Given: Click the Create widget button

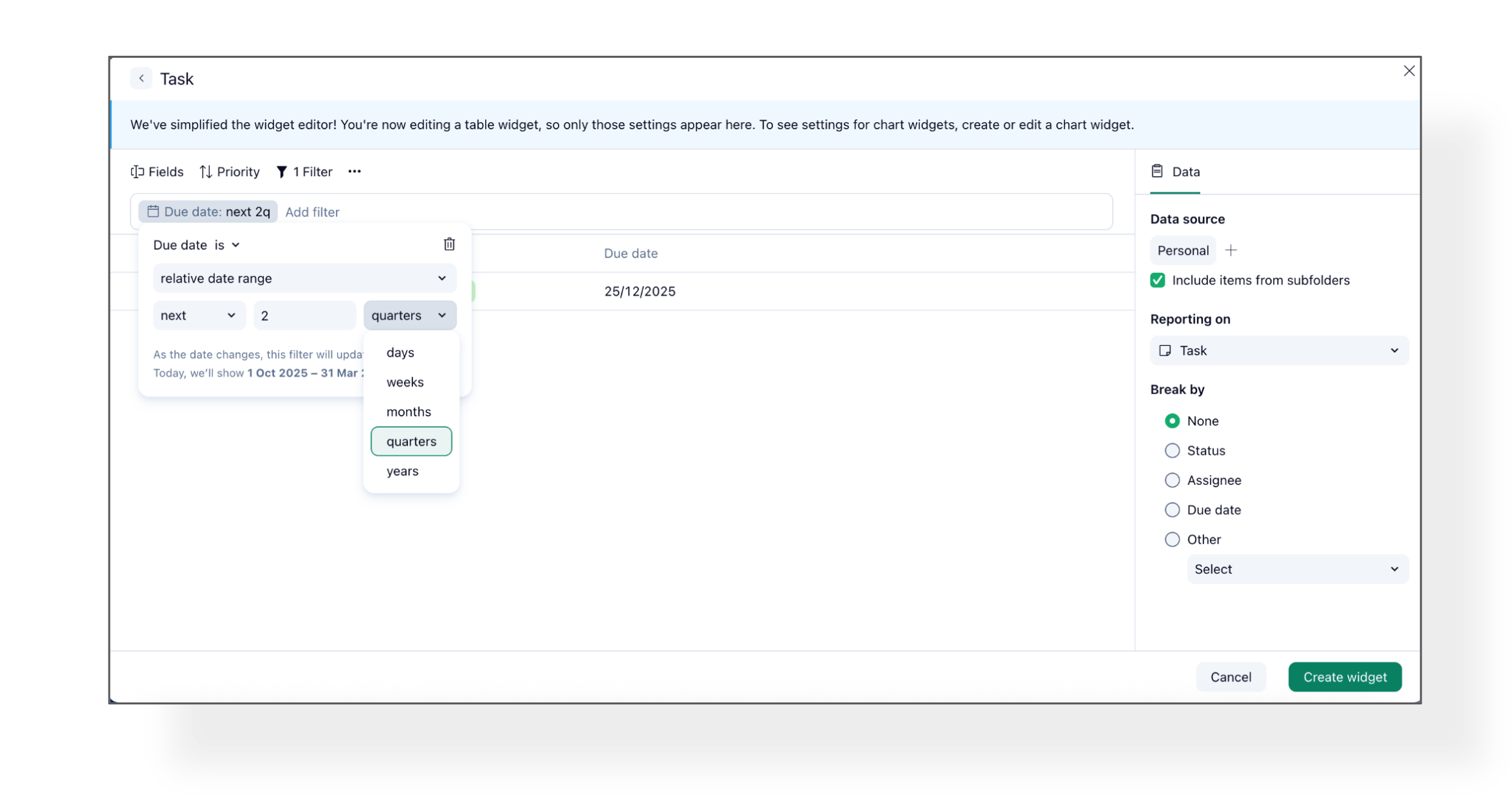Looking at the screenshot, I should tap(1344, 677).
